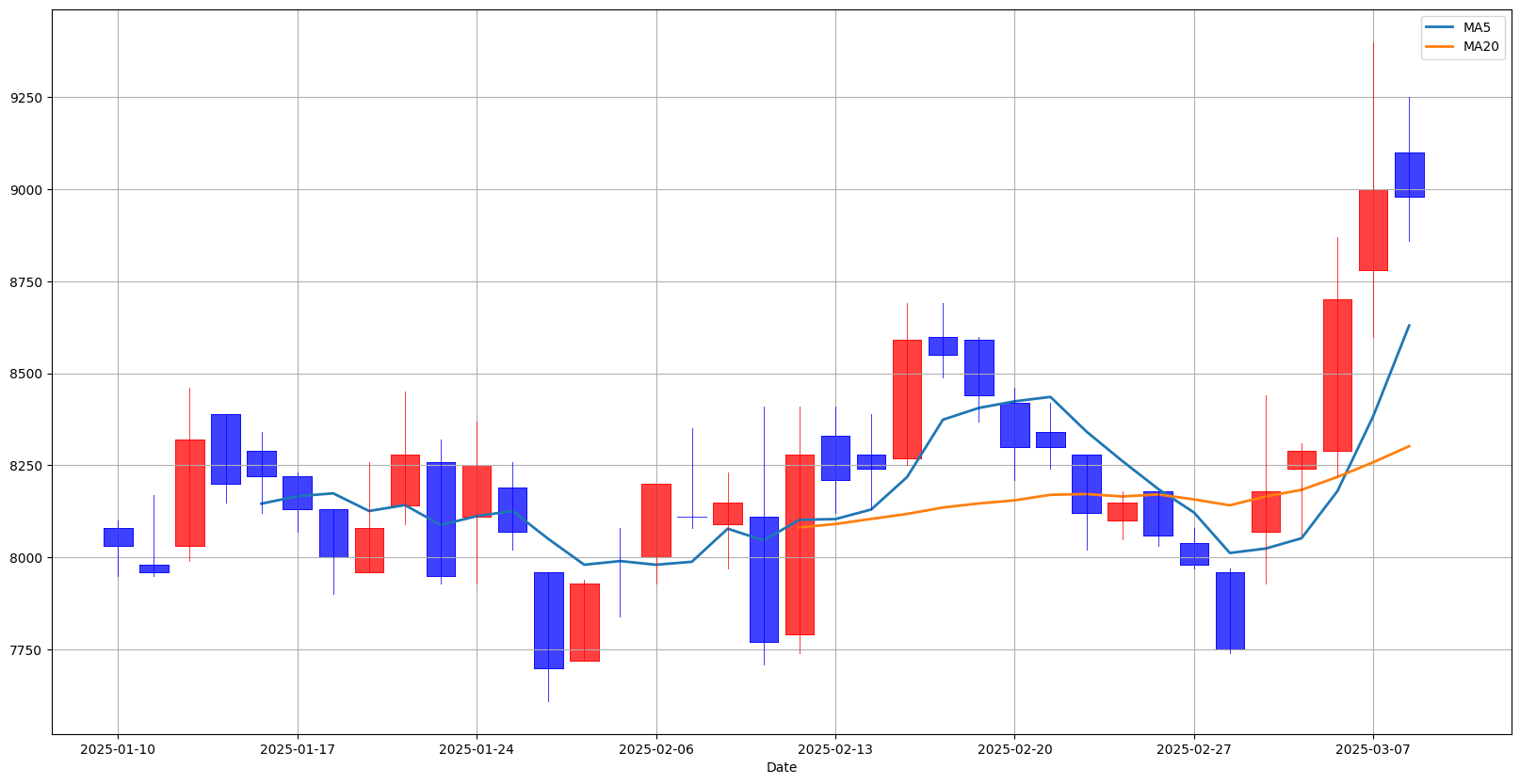Click the 7750 y-axis tick label

(26, 650)
